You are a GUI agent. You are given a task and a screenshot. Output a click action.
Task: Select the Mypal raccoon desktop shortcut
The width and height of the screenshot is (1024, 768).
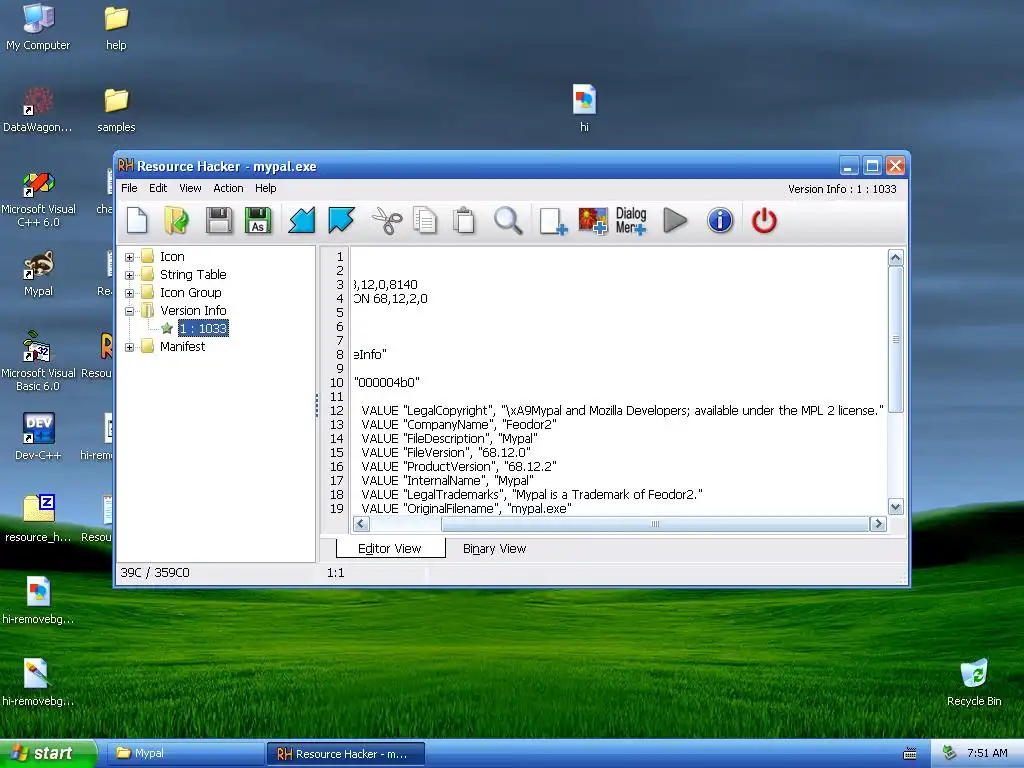38,273
